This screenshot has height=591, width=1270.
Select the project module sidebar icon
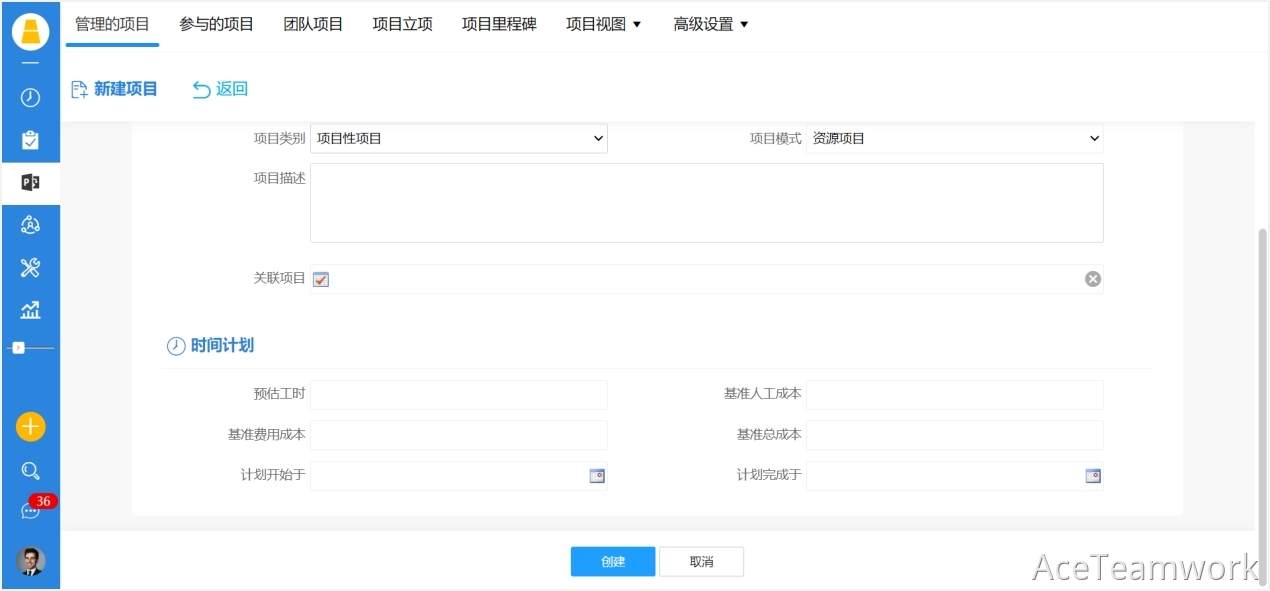30,182
